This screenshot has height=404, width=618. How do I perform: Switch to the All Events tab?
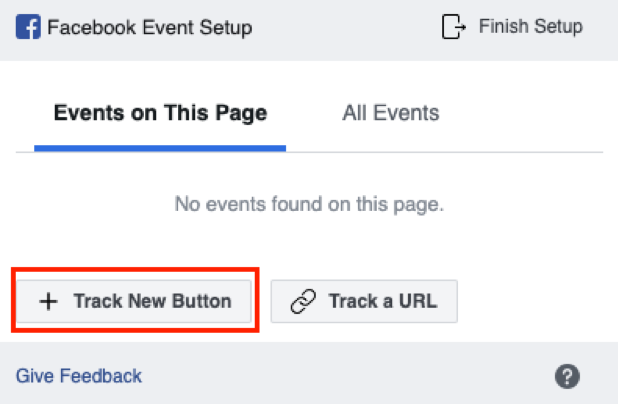(391, 113)
